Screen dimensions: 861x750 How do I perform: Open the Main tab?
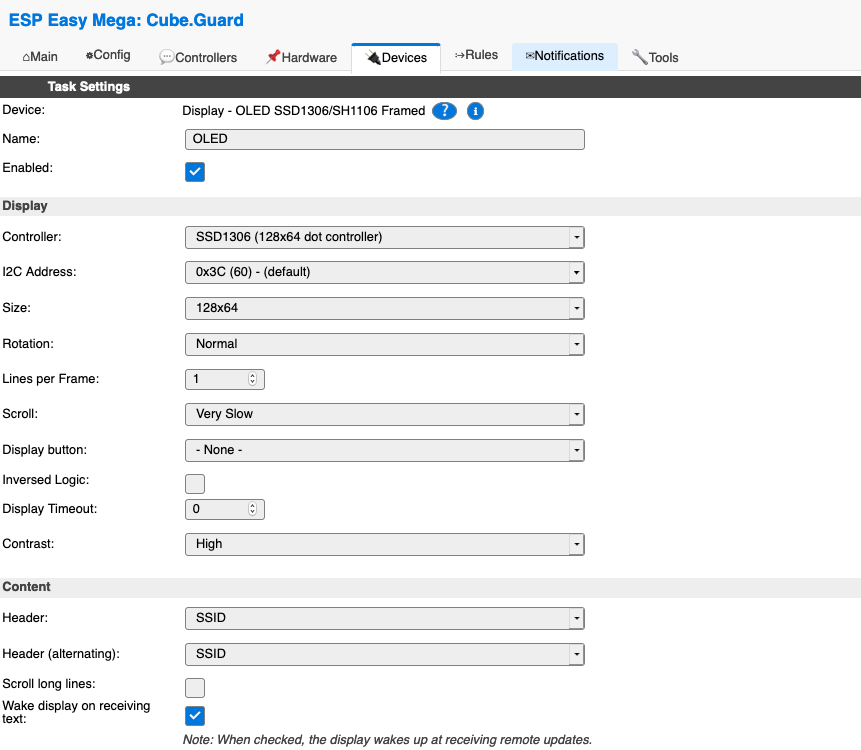coord(40,57)
